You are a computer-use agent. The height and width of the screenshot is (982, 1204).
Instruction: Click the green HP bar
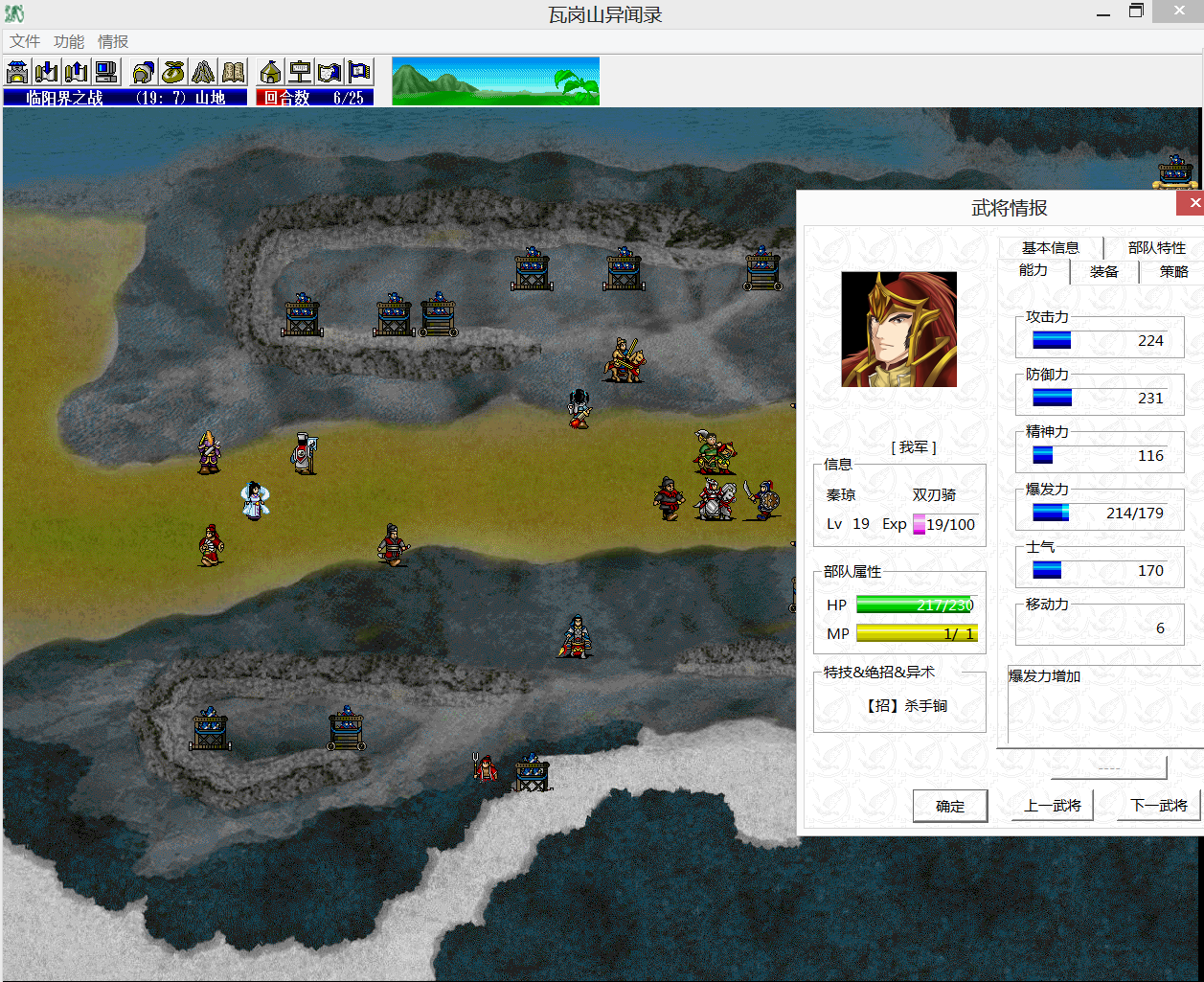917,605
